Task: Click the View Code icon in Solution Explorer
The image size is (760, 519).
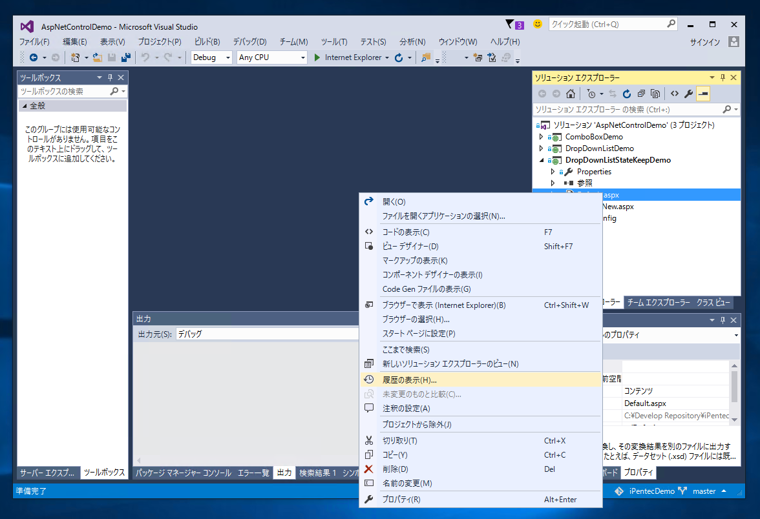Action: tap(674, 94)
